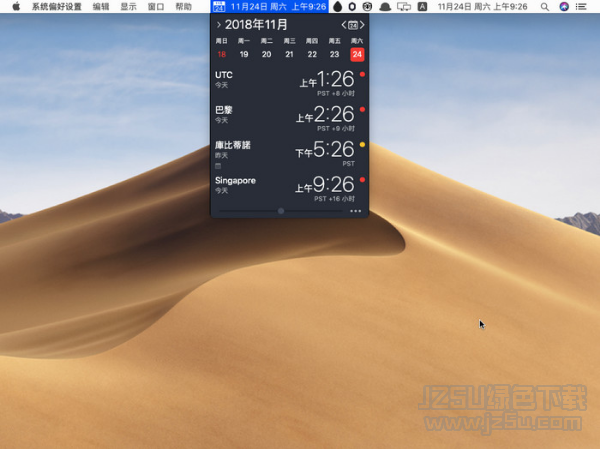Image resolution: width=600 pixels, height=449 pixels.
Task: Select date 19 in the week row
Action: (x=244, y=54)
